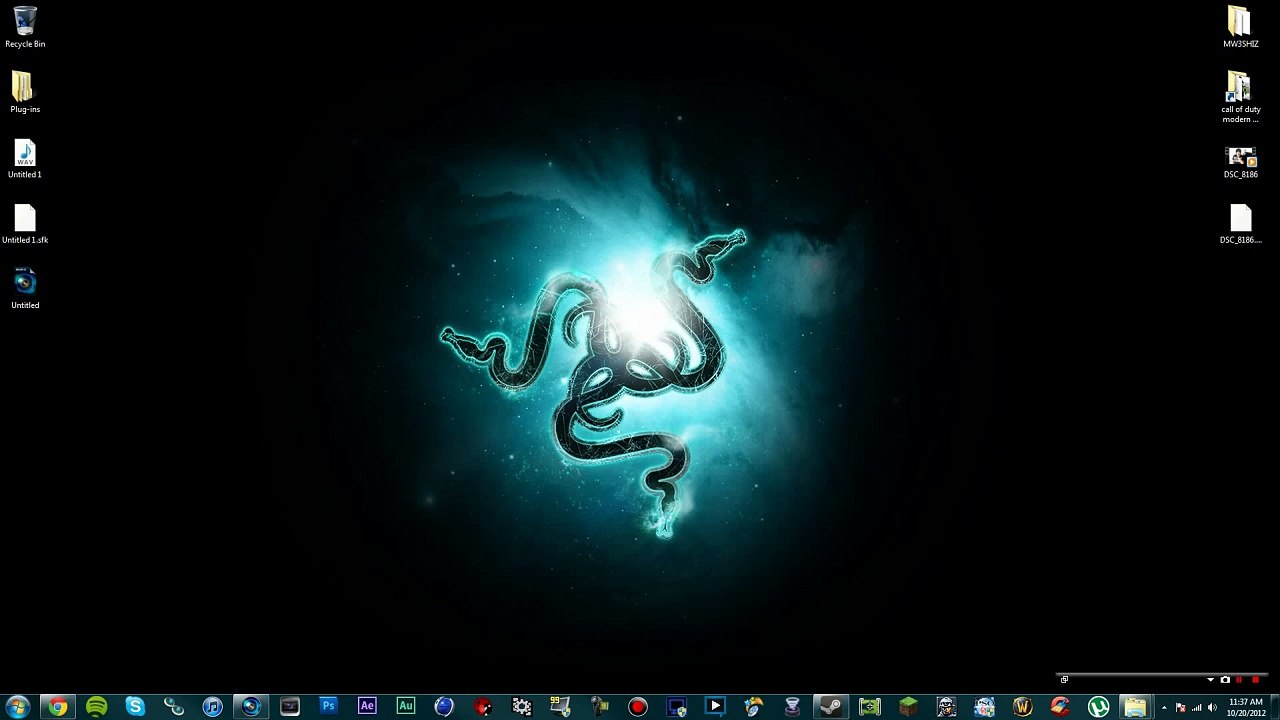Image resolution: width=1280 pixels, height=720 pixels.
Task: Open Action Center flag in system tray
Action: click(1180, 708)
